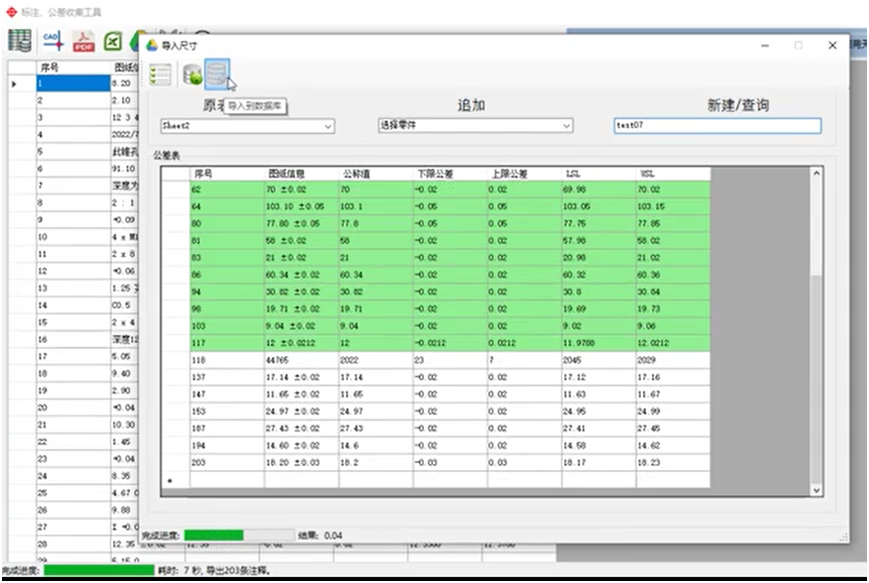Screen dimensions: 869x583
Task: Click nominal value 27.43 in row 187
Action: click(376, 428)
